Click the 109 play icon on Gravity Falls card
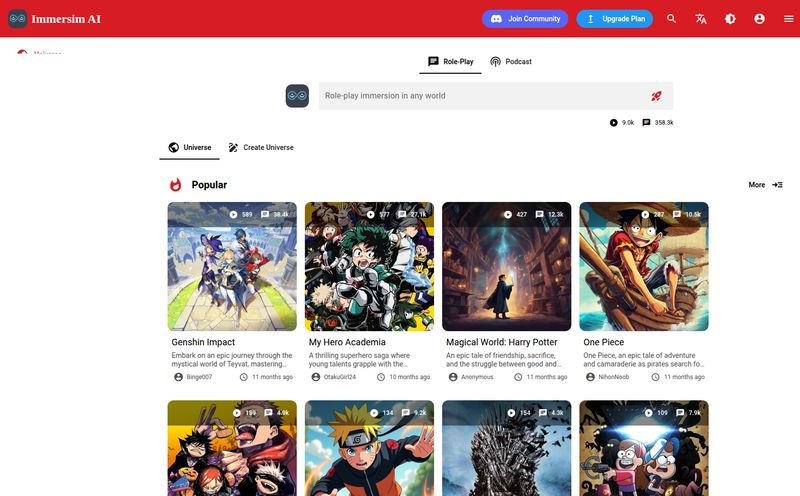 pyautogui.click(x=648, y=413)
